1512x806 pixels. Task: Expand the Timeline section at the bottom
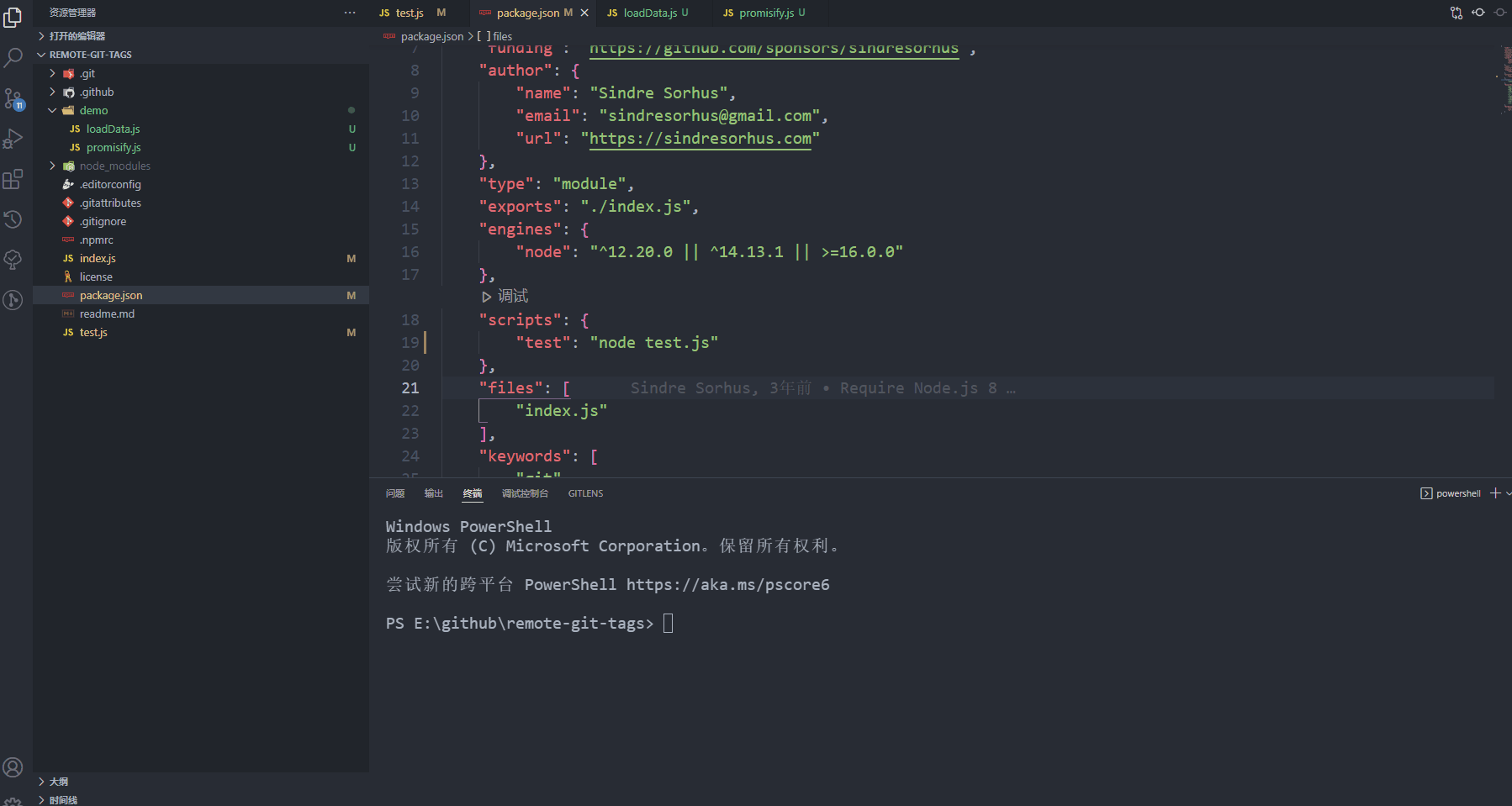coord(63,799)
